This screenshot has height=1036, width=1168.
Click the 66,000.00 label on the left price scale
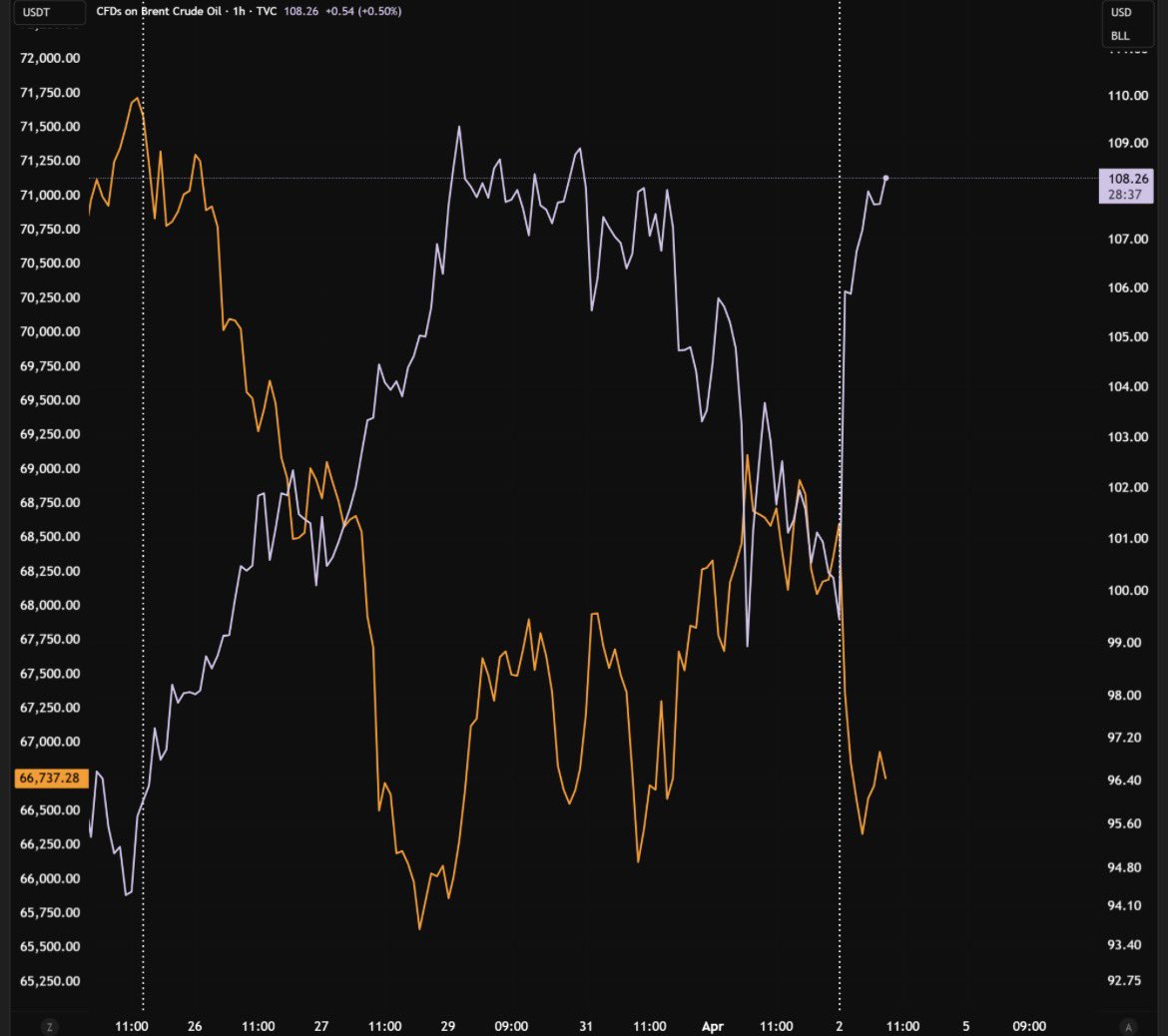tap(50, 879)
